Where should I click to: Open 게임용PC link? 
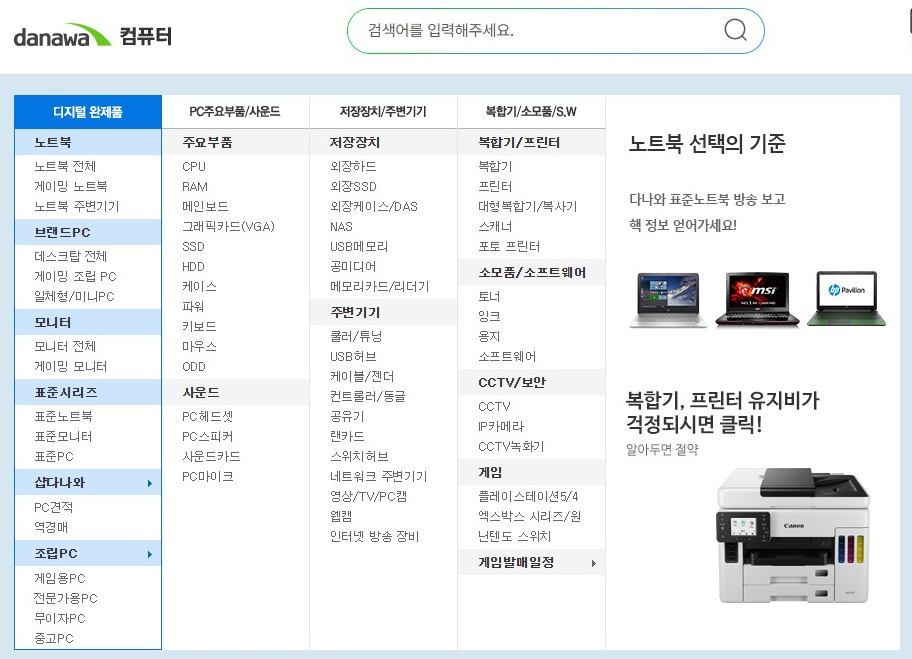click(60, 579)
